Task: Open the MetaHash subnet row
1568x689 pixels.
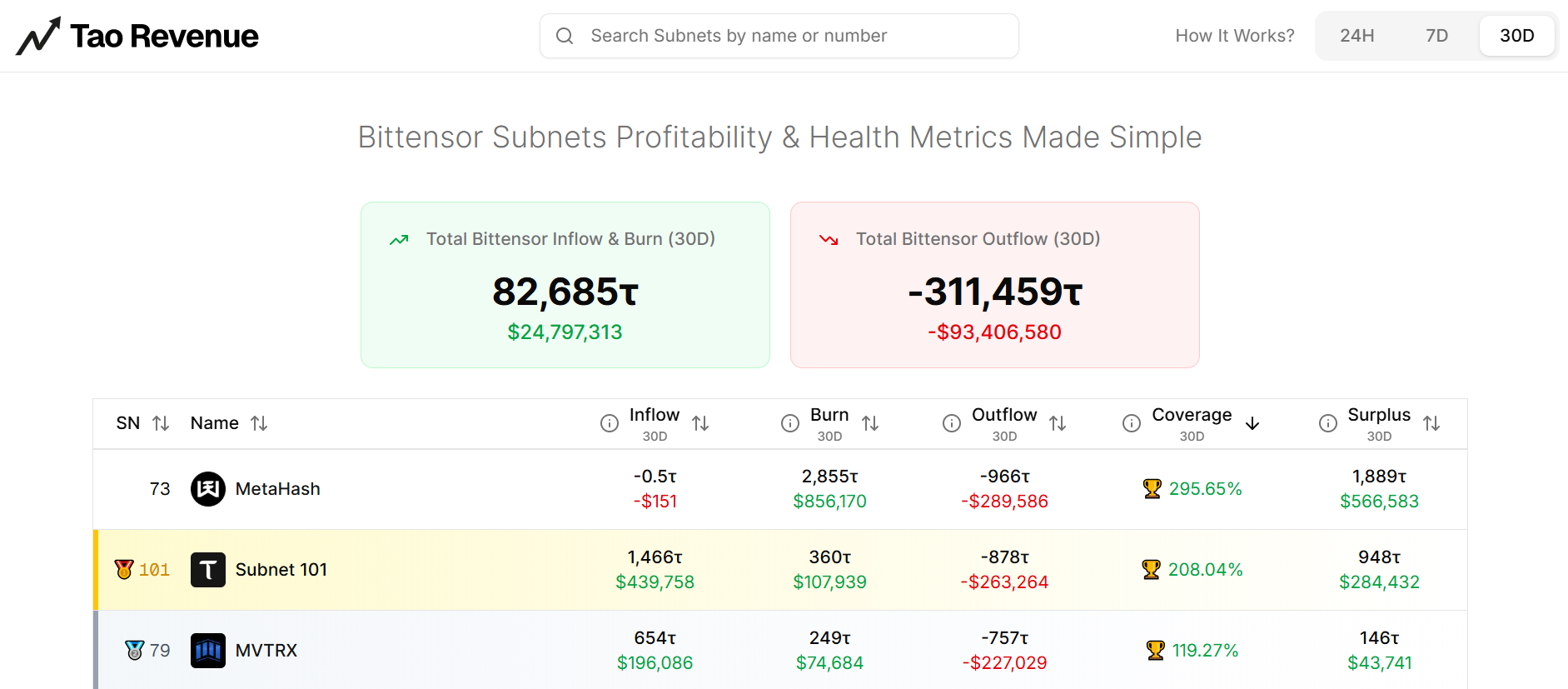Action: coord(277,489)
